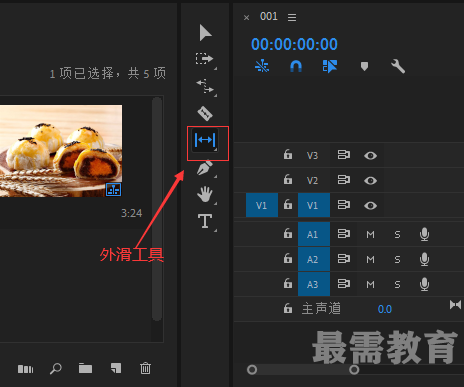This screenshot has width=464, height=387.
Task: Open Find search in project panel
Action: click(56, 369)
